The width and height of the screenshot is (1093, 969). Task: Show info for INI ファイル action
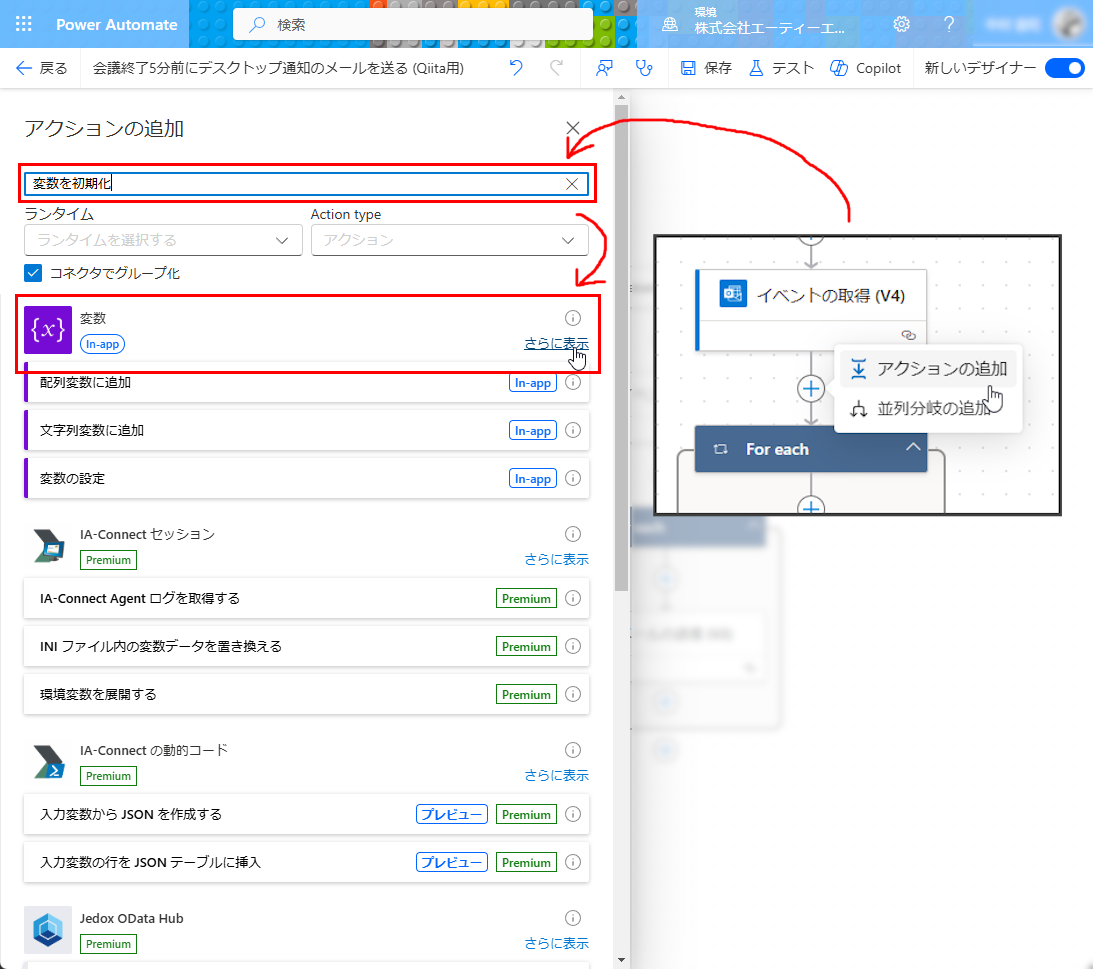(x=573, y=646)
